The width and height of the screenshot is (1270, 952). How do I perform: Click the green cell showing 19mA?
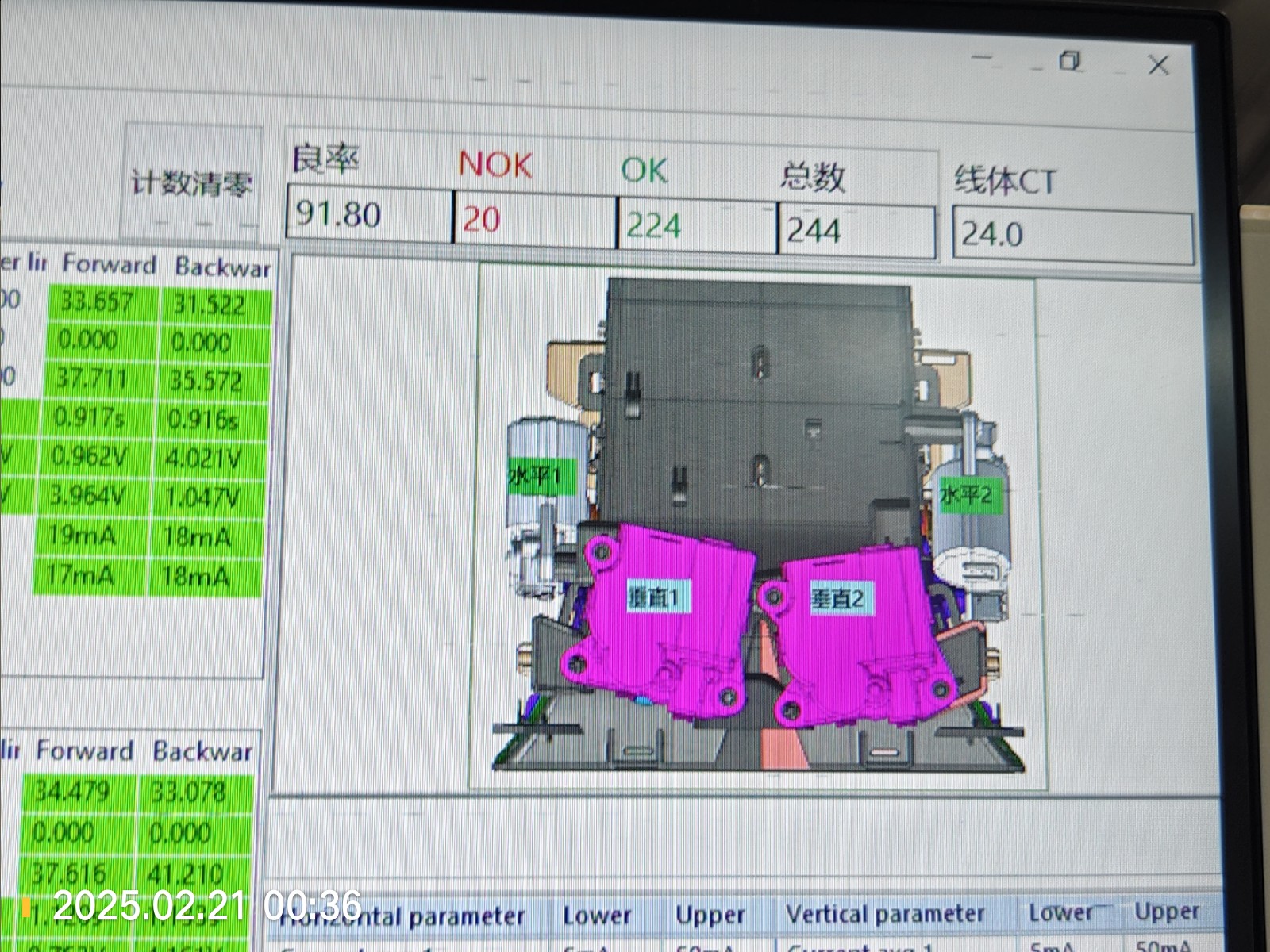tap(83, 535)
